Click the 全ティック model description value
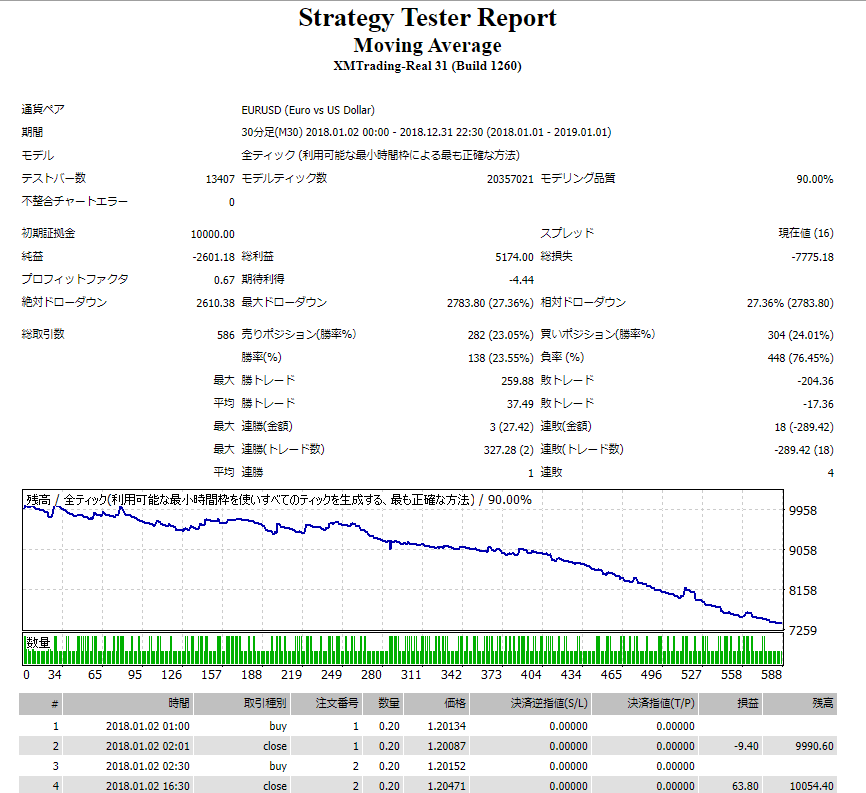866x793 pixels. click(381, 155)
